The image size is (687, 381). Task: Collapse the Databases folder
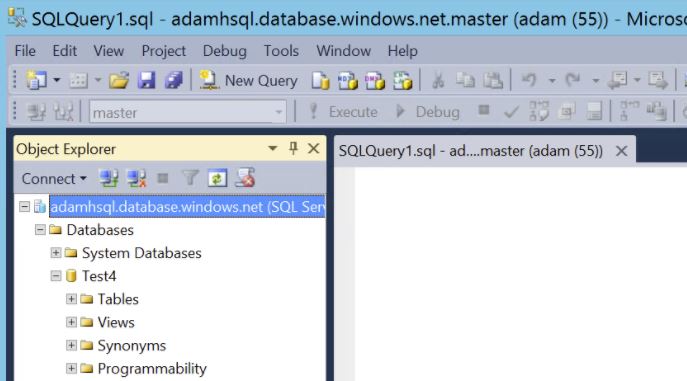[40, 229]
